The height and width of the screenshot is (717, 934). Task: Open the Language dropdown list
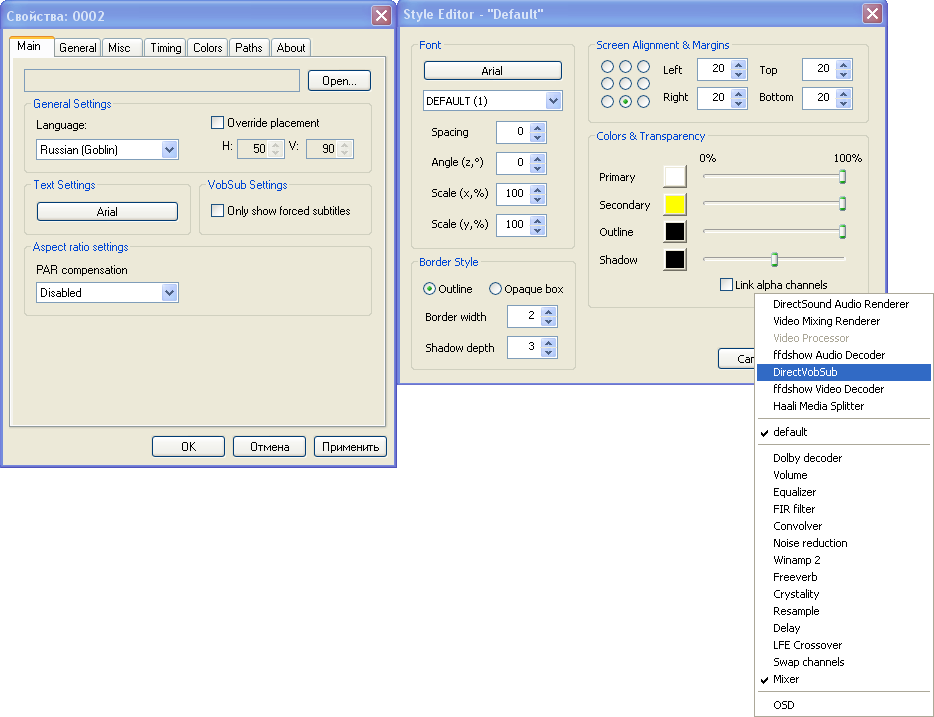pos(169,150)
